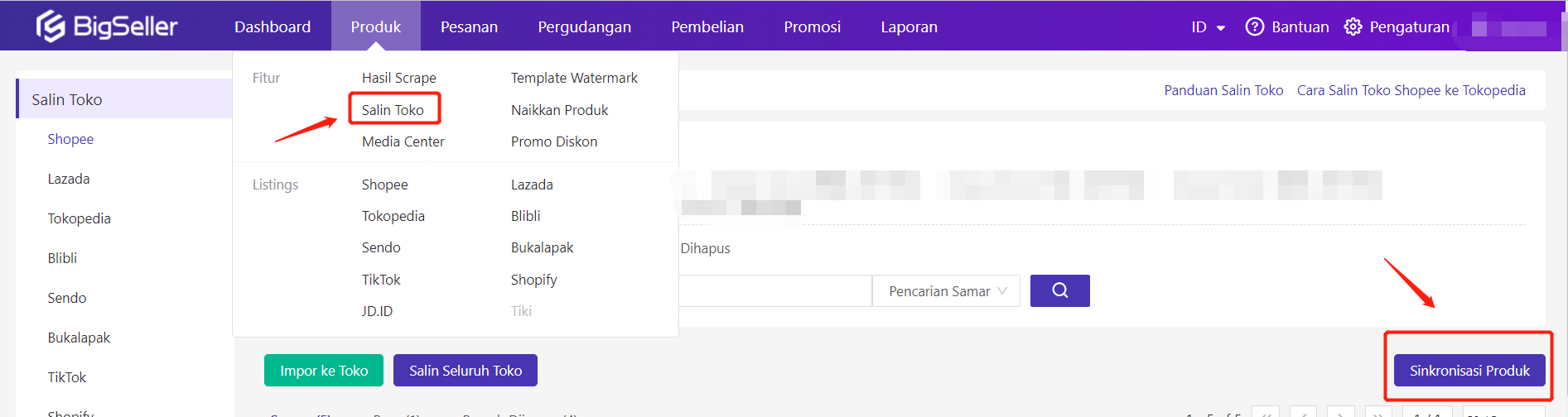Choose Template Watermark menu entry

click(x=574, y=78)
